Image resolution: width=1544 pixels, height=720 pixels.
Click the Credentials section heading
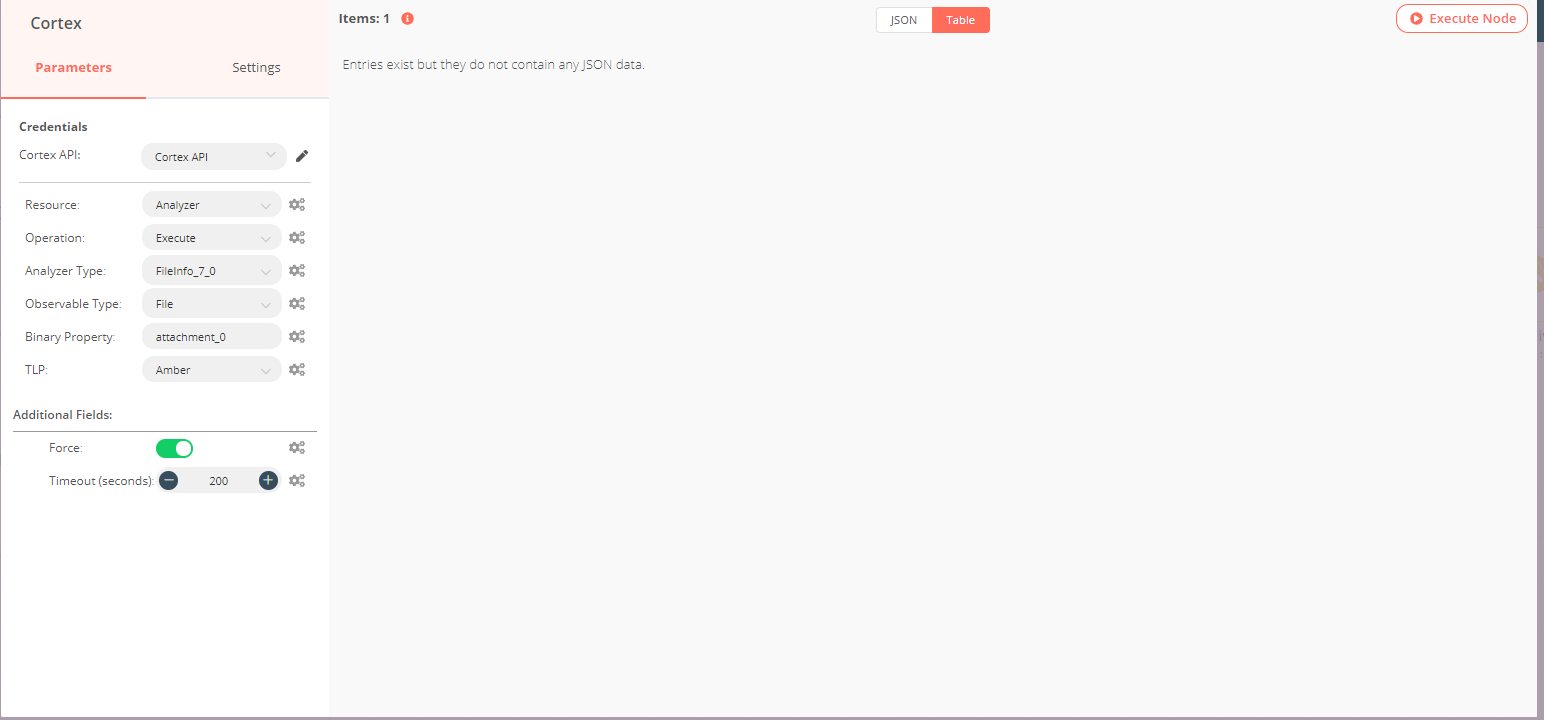tap(53, 127)
